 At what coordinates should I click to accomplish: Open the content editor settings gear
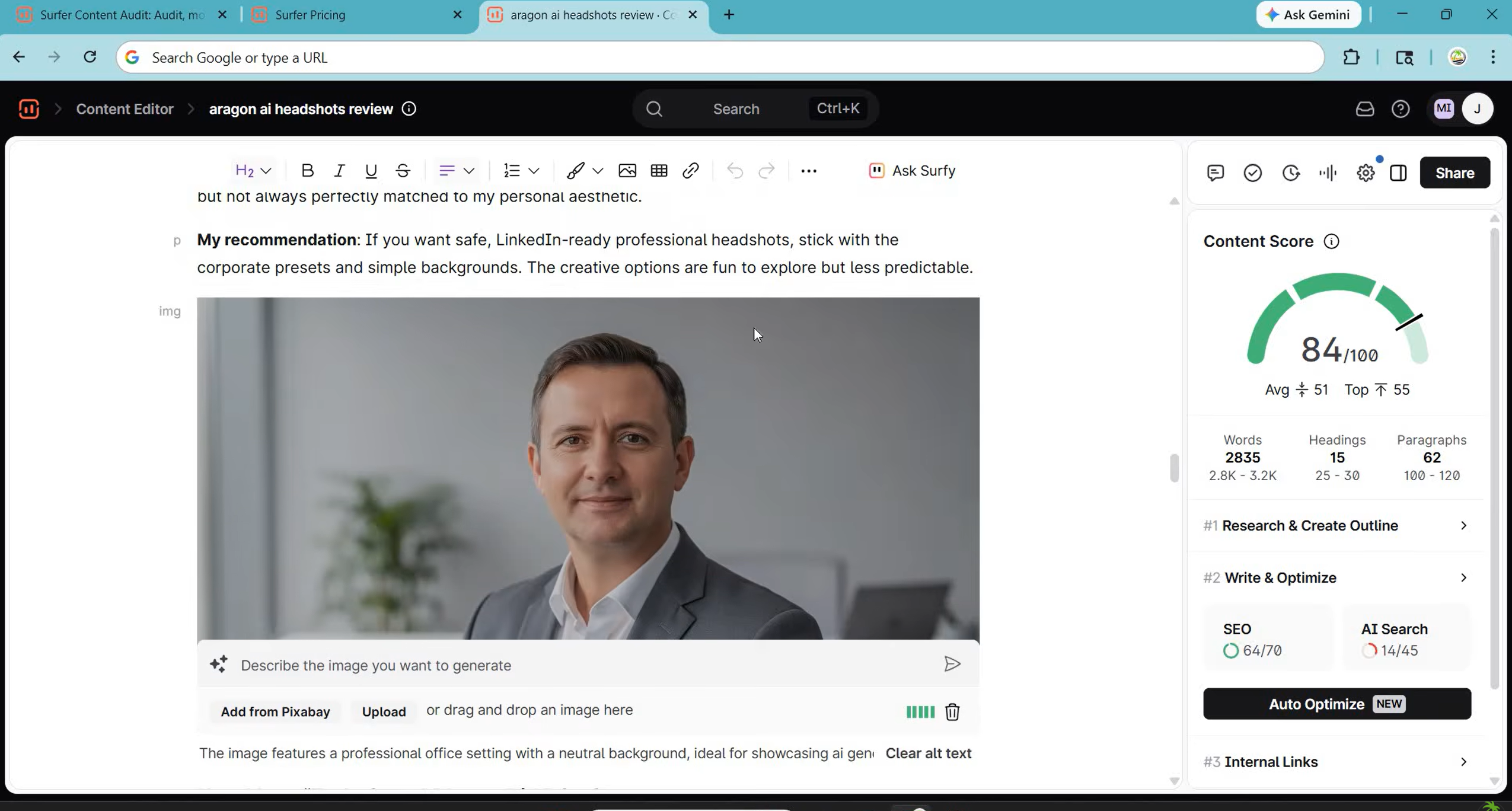(1365, 172)
